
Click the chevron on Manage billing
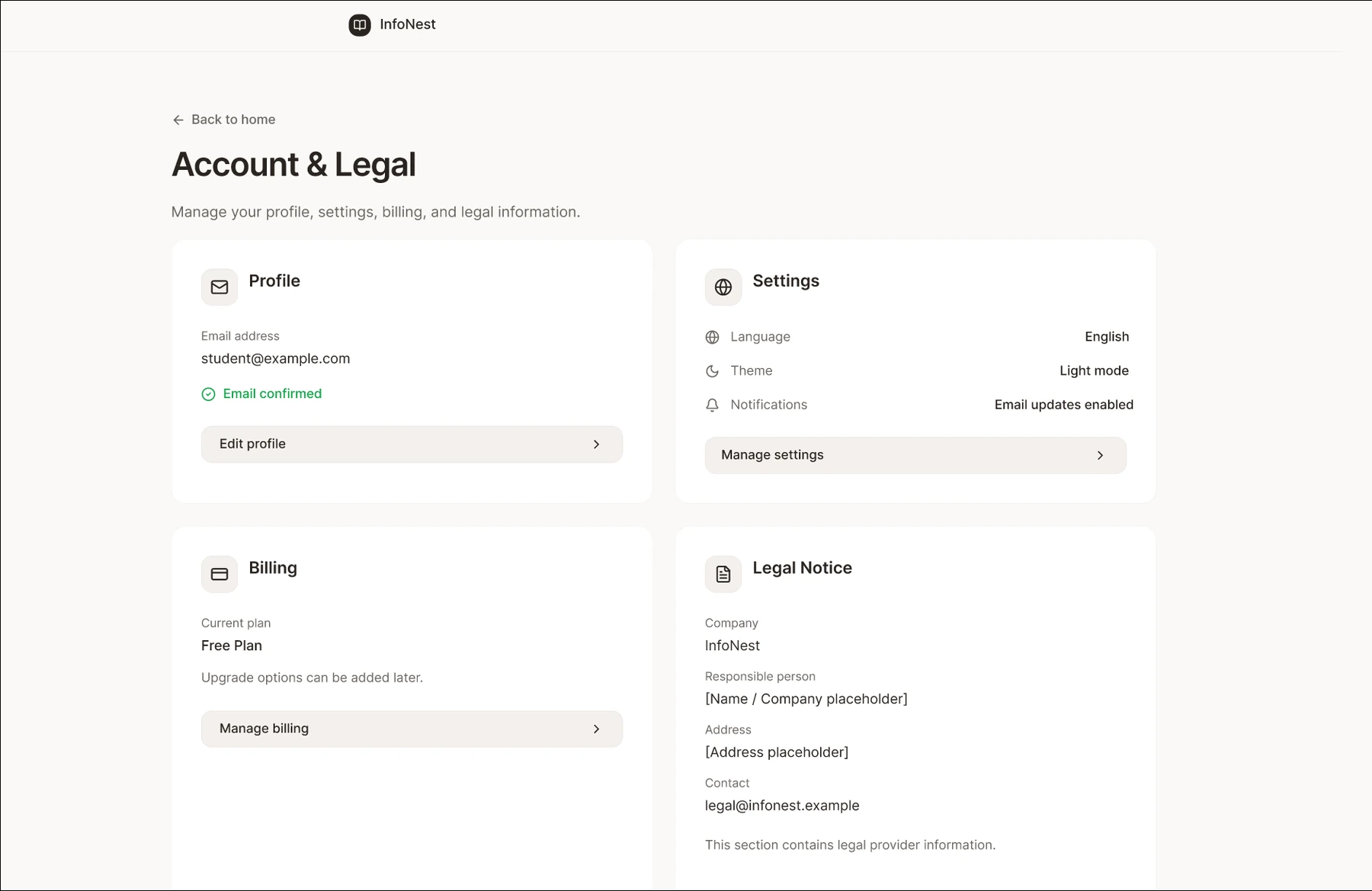pos(597,729)
